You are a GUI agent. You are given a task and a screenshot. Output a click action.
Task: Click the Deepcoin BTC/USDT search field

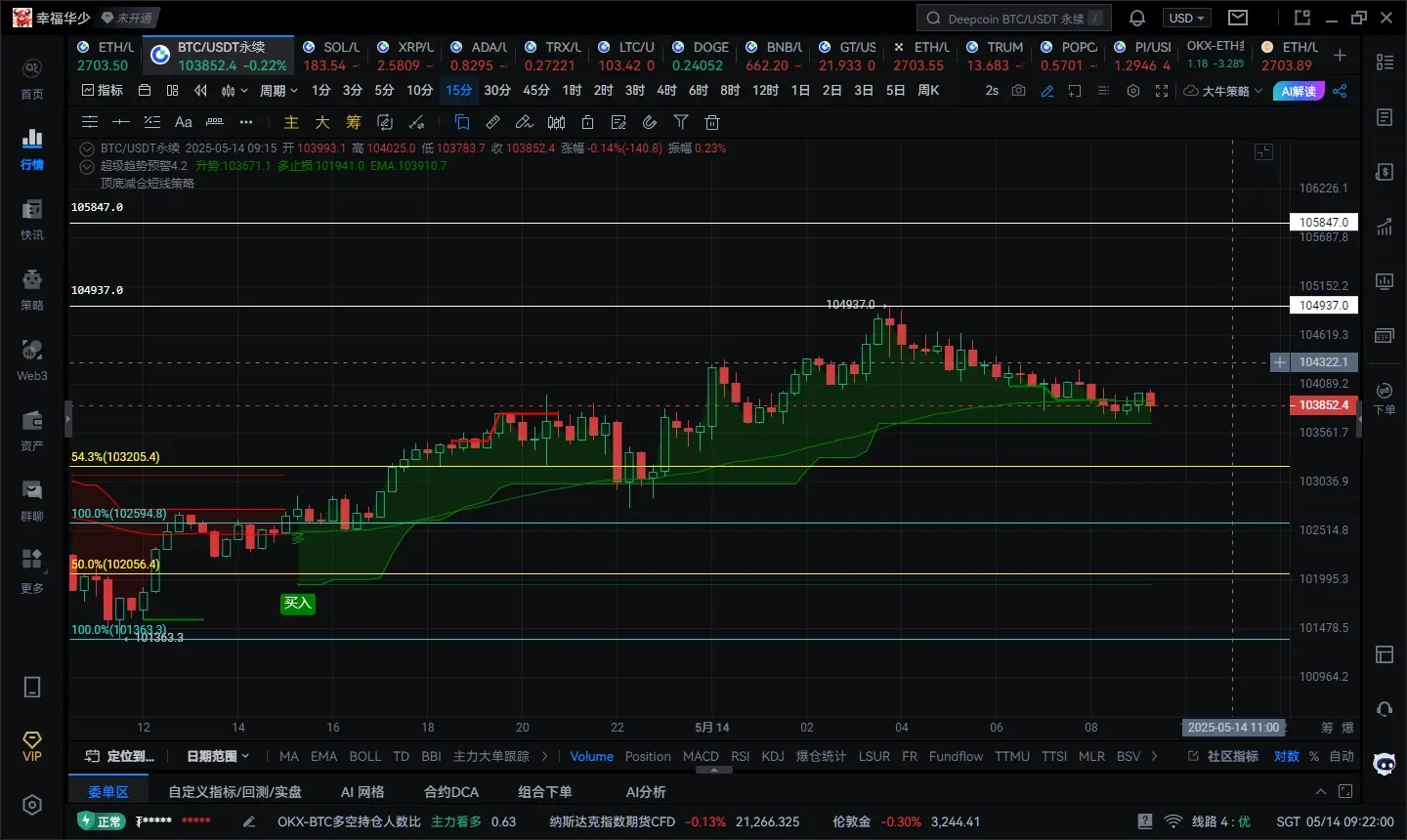1013,18
